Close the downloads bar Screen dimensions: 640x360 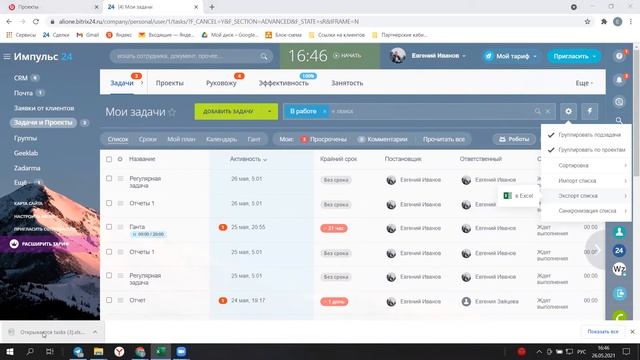[x=632, y=332]
